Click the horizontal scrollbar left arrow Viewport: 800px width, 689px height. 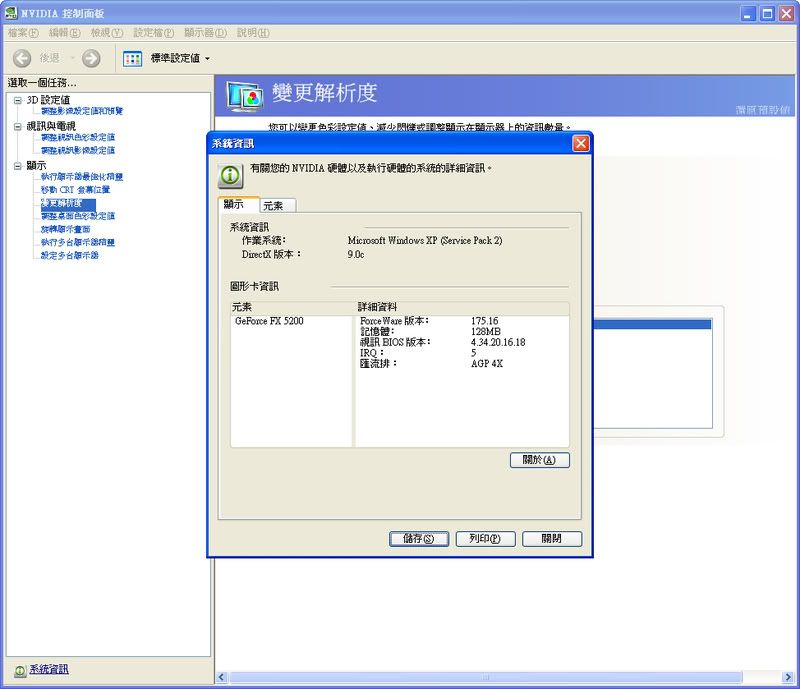[x=221, y=677]
